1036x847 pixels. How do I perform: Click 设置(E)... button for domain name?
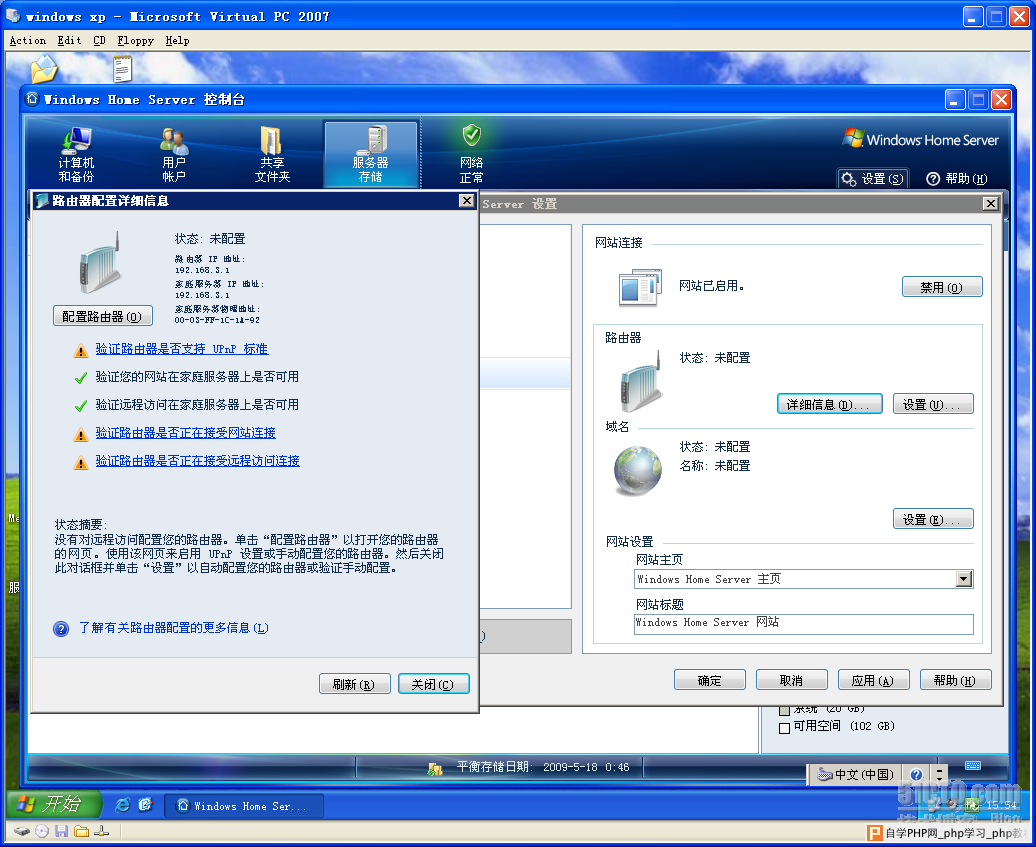[x=933, y=519]
